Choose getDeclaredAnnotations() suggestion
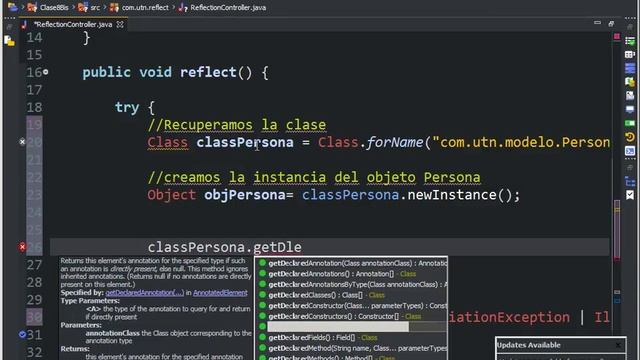Screen dimensions: 640x360 click(x=352, y=274)
